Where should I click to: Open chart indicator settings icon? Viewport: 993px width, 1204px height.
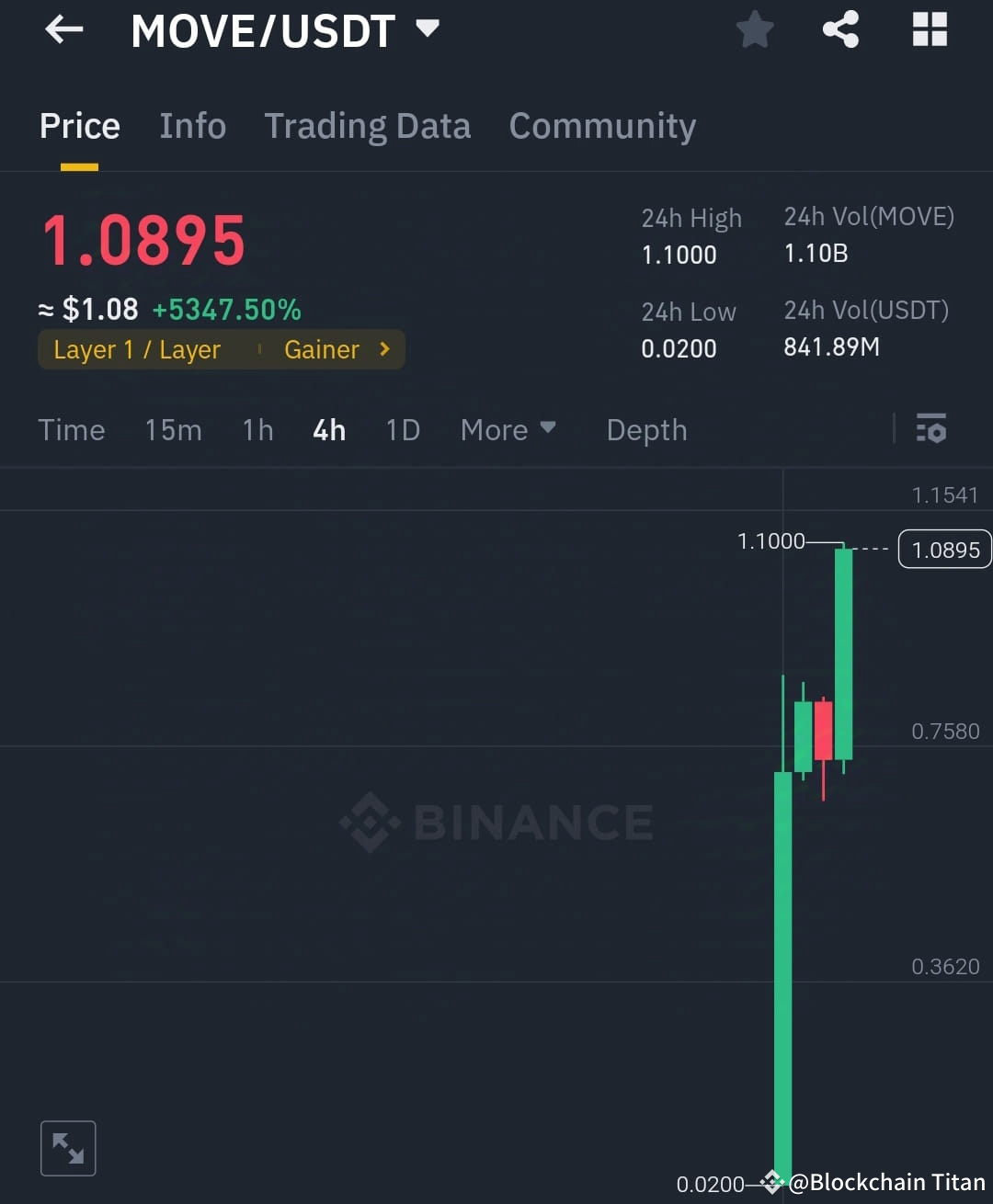931,429
